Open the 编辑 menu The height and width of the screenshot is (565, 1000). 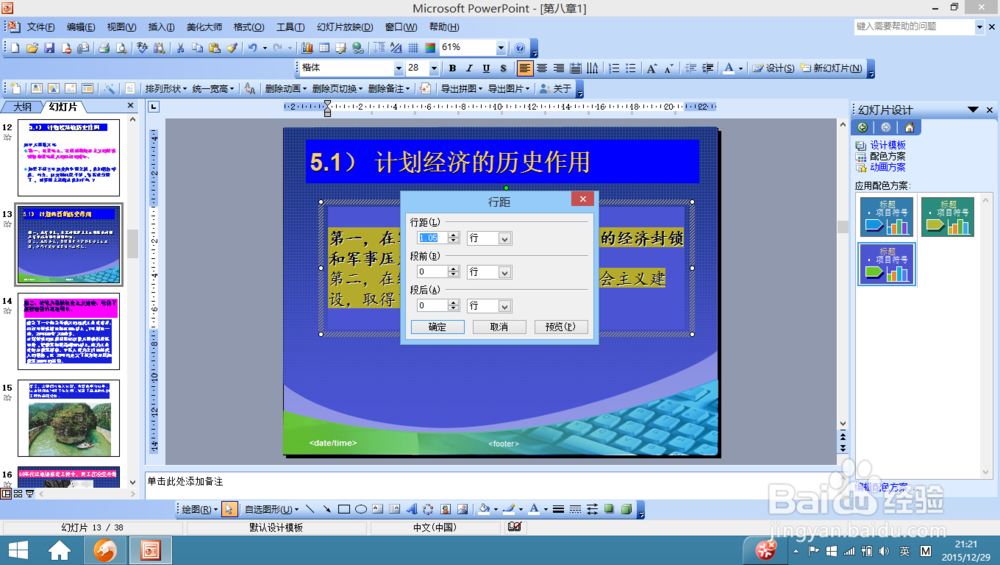point(81,27)
